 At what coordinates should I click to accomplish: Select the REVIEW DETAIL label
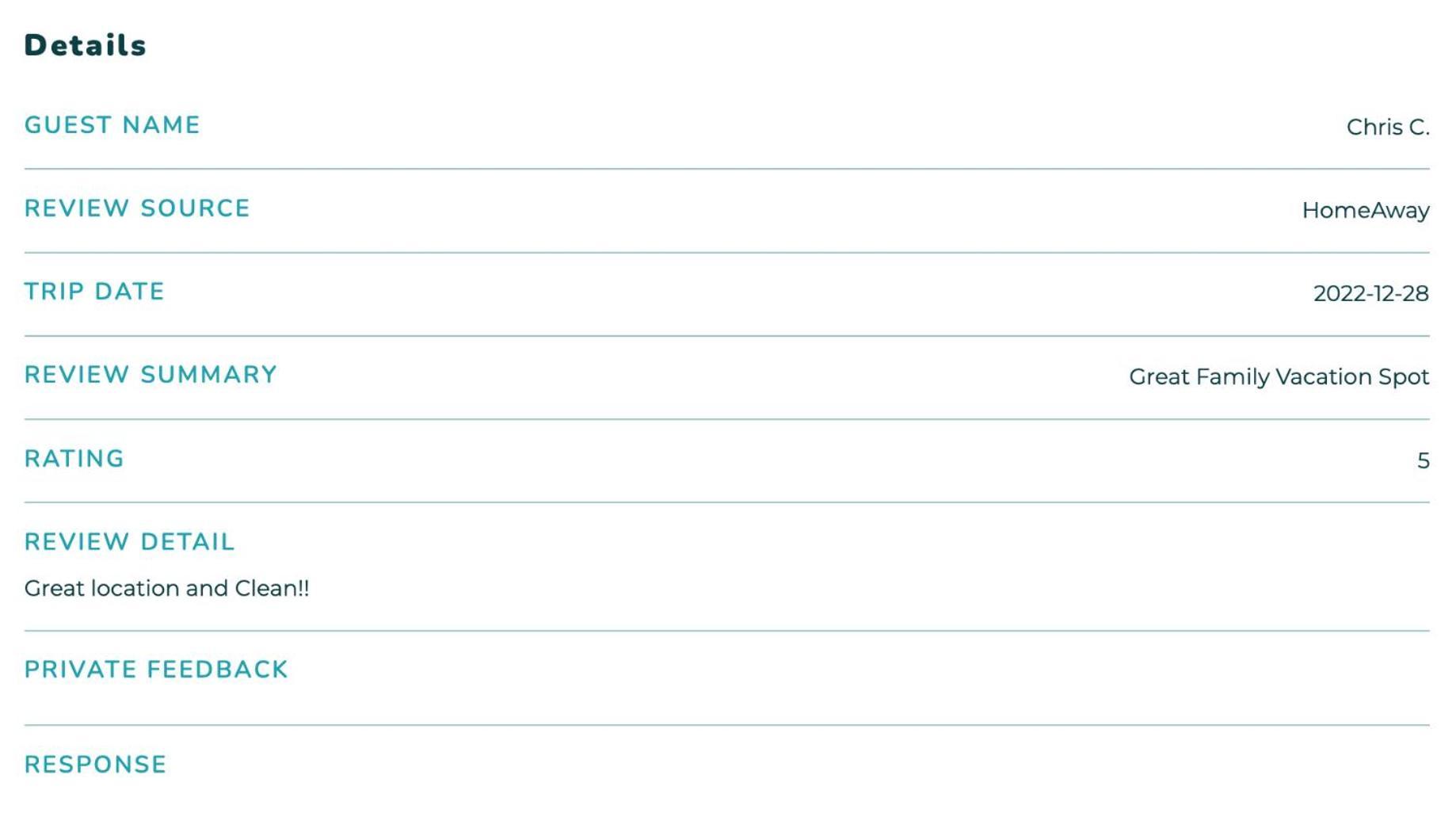pyautogui.click(x=129, y=542)
